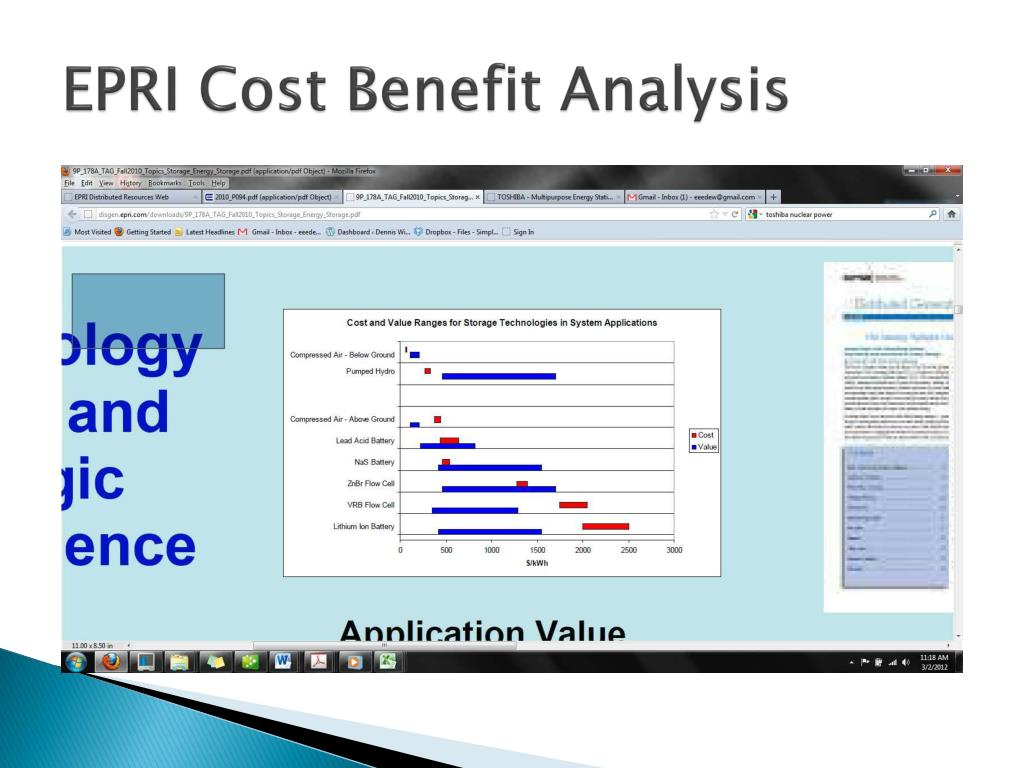Open search engine selector dropdown

point(754,214)
